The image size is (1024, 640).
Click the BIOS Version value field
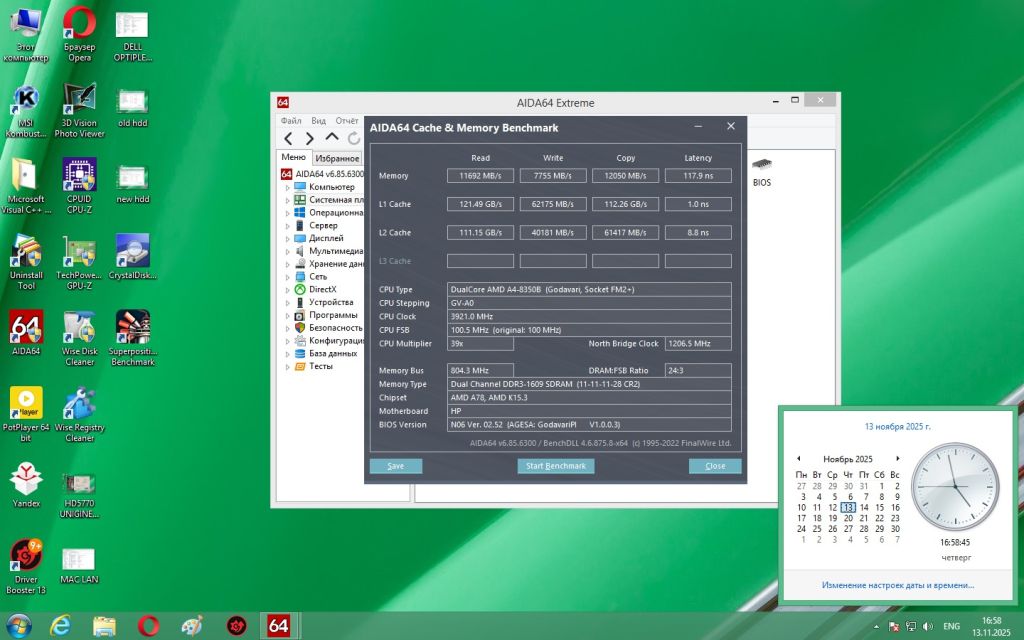pyautogui.click(x=589, y=424)
